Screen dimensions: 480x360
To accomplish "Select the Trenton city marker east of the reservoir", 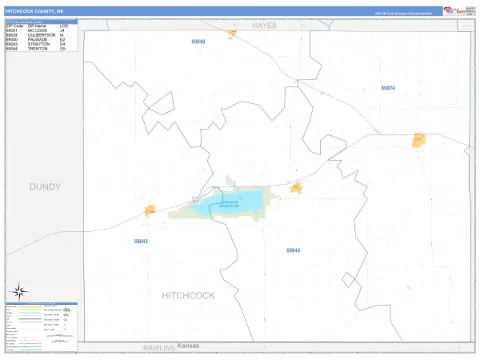I will (x=296, y=188).
